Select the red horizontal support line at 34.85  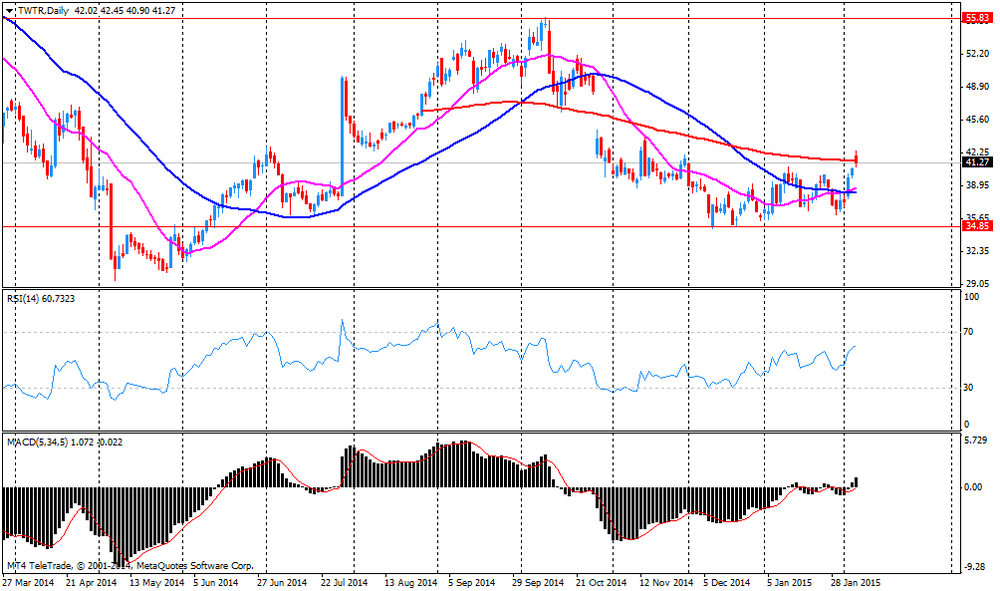(x=481, y=226)
